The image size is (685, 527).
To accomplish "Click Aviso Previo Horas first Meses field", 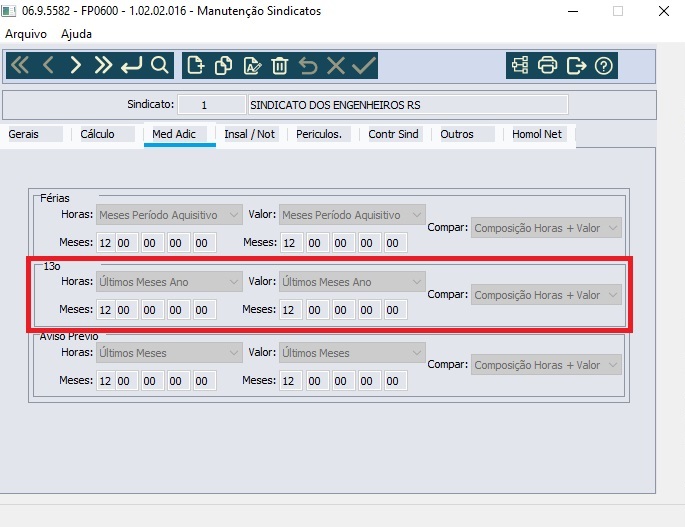I will 105,381.
